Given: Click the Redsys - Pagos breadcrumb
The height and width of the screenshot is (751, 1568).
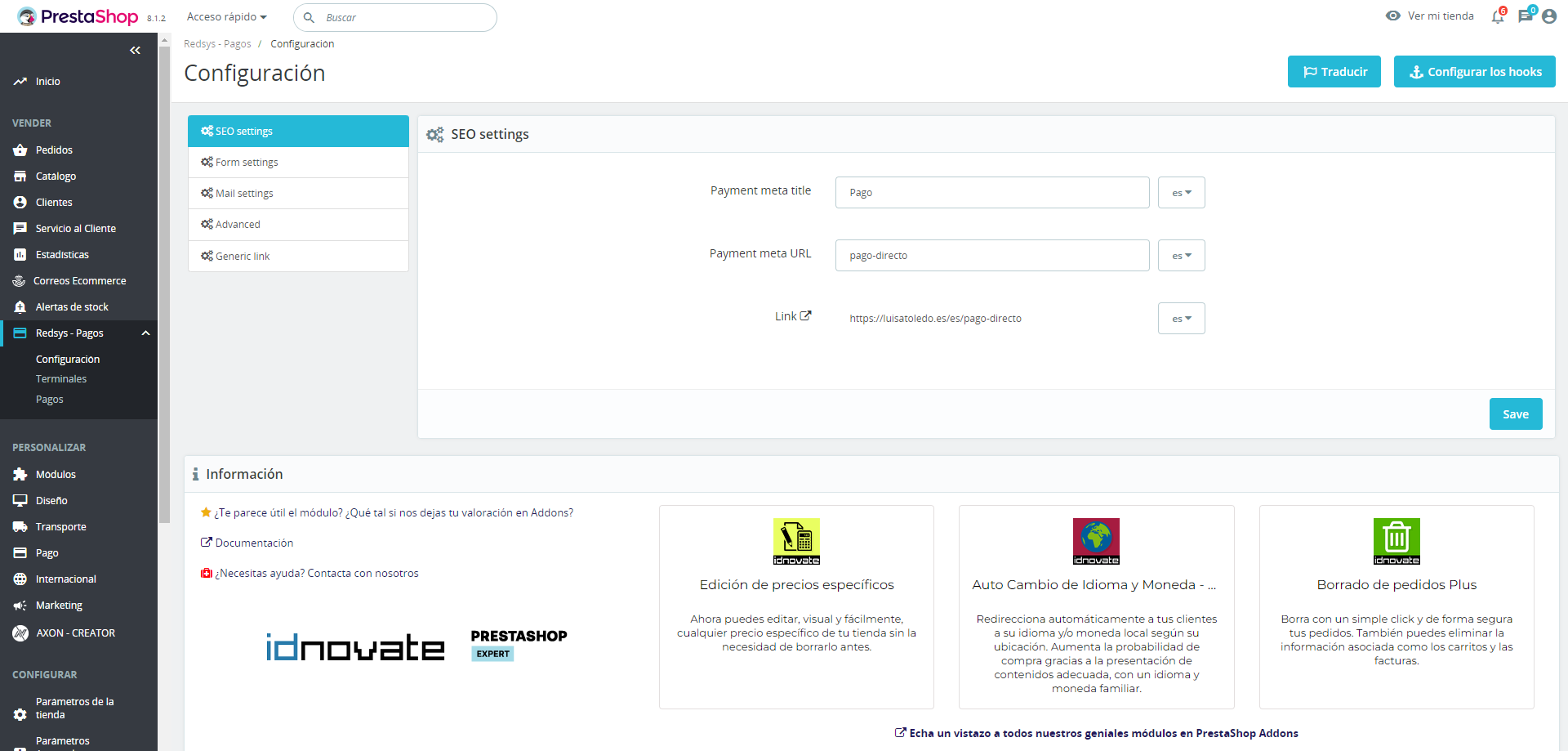Looking at the screenshot, I should (x=217, y=44).
